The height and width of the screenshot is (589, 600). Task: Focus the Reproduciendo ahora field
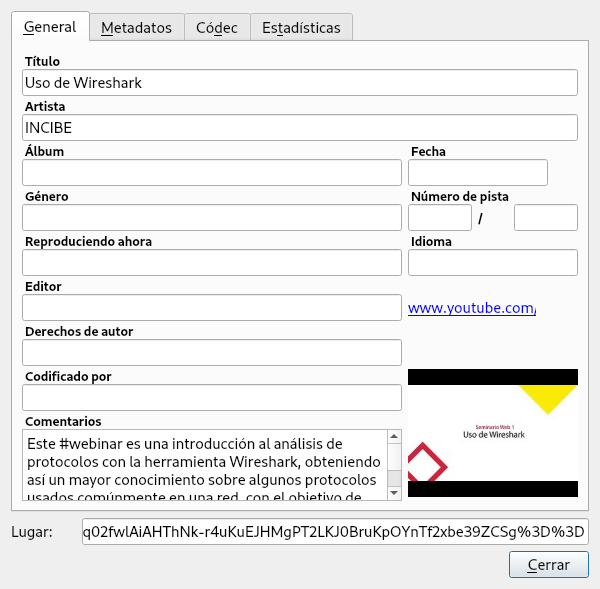tap(212, 263)
